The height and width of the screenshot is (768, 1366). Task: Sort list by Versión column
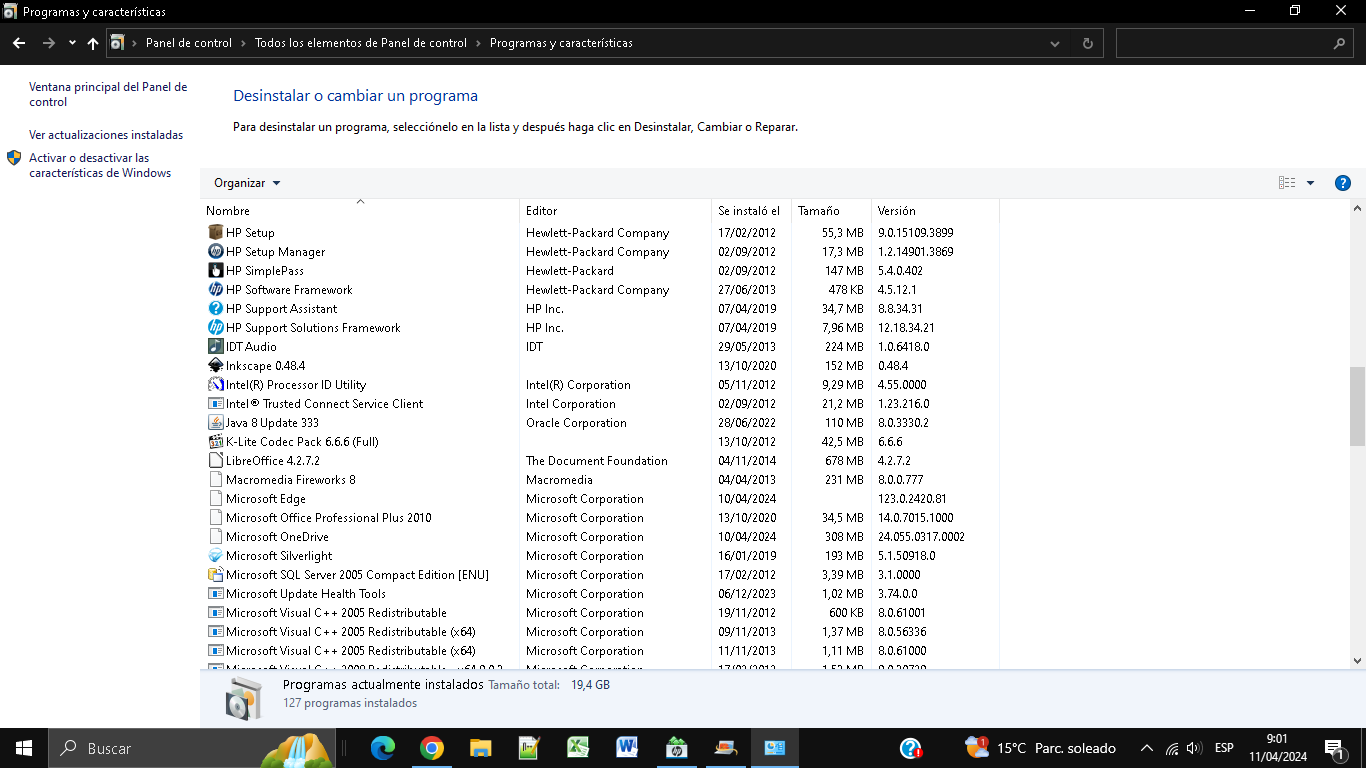935,210
